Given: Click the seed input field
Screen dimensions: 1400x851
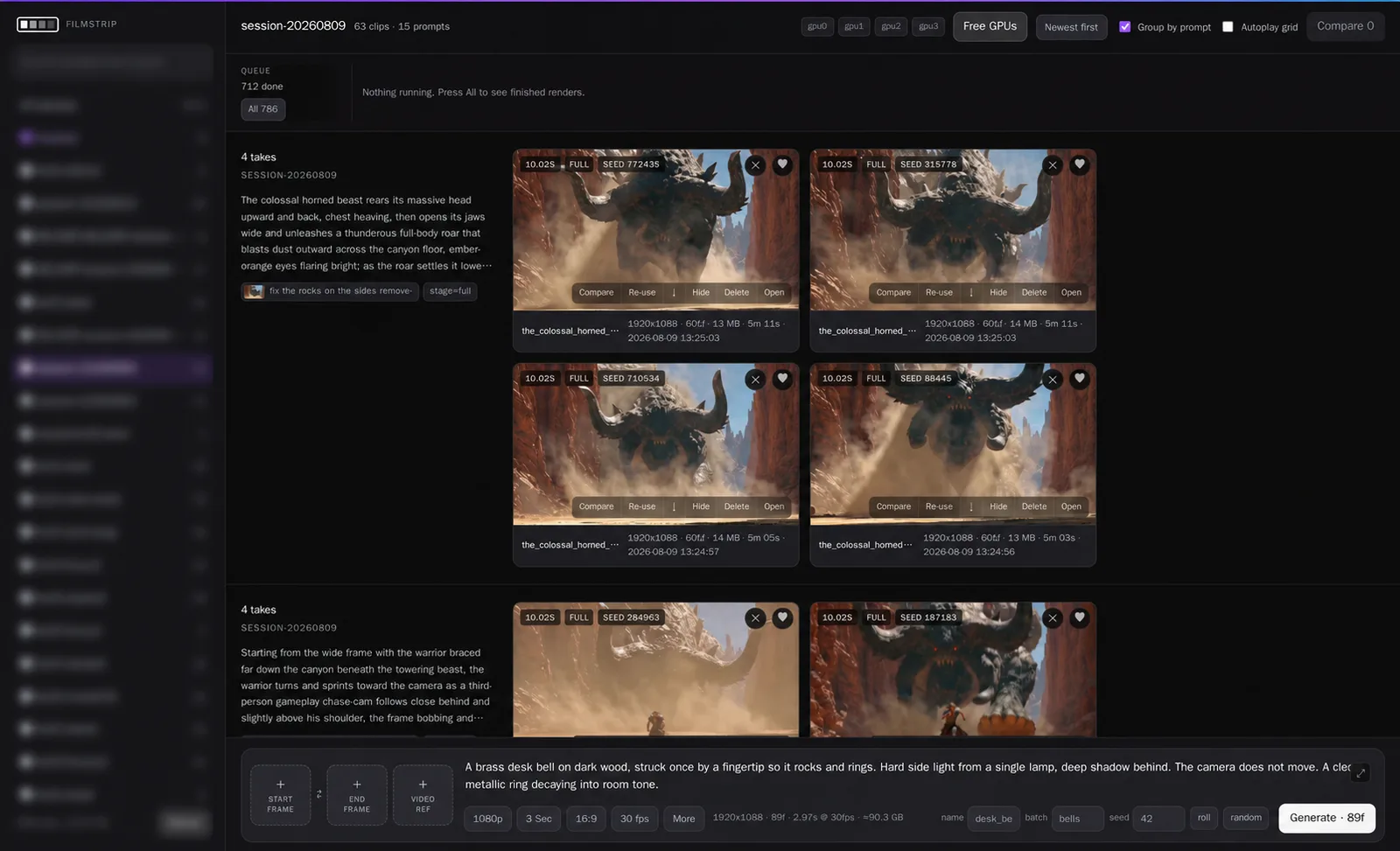Looking at the screenshot, I should click(1158, 819).
